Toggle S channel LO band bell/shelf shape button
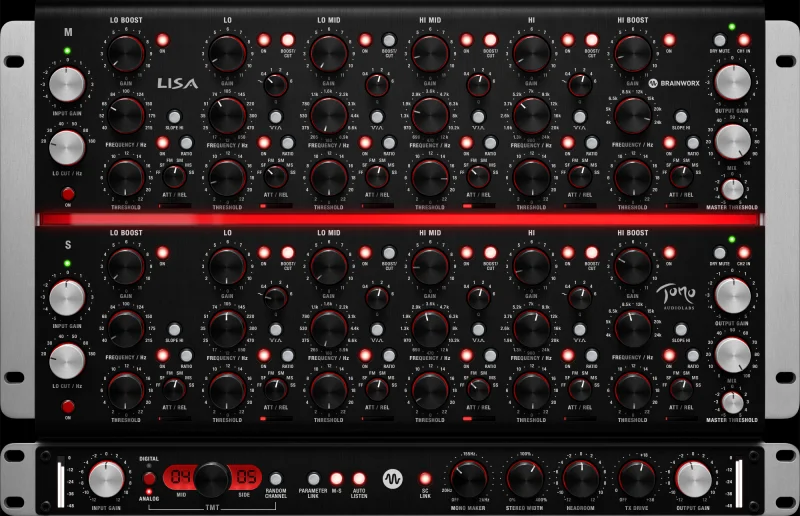The height and width of the screenshot is (516, 800). pyautogui.click(x=276, y=329)
